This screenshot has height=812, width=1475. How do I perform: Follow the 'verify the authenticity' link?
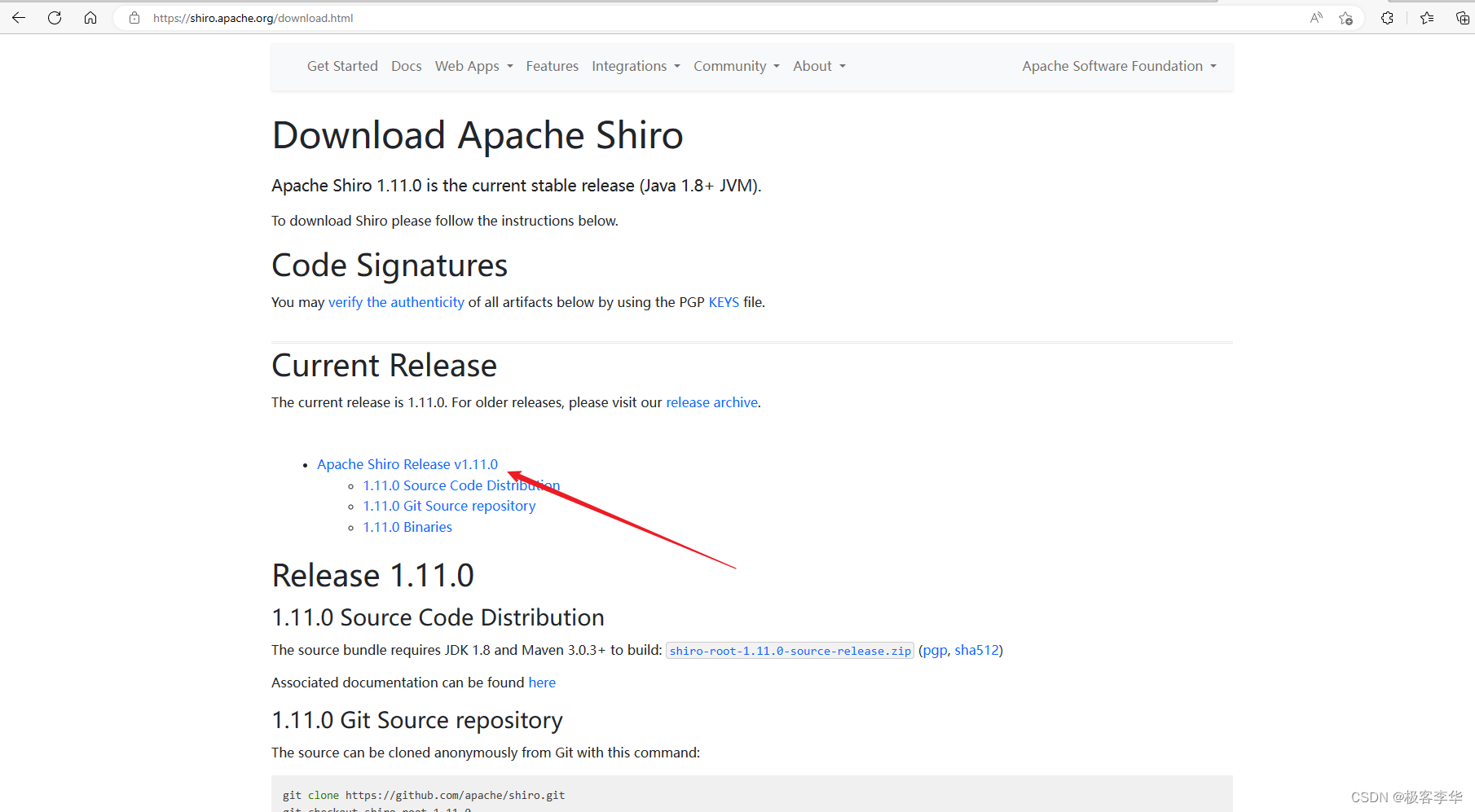396,302
